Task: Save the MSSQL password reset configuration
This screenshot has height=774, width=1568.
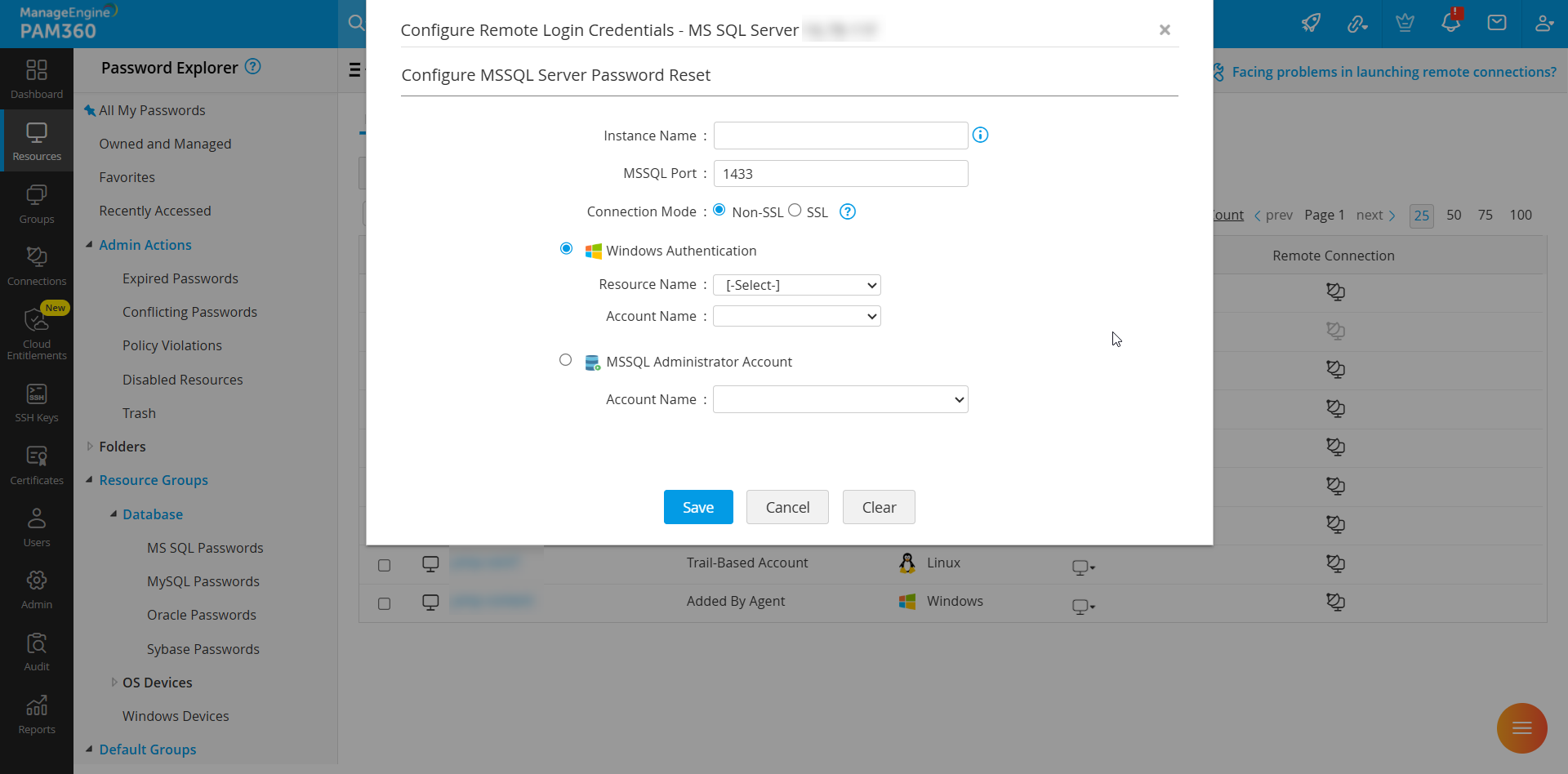Action: [698, 506]
